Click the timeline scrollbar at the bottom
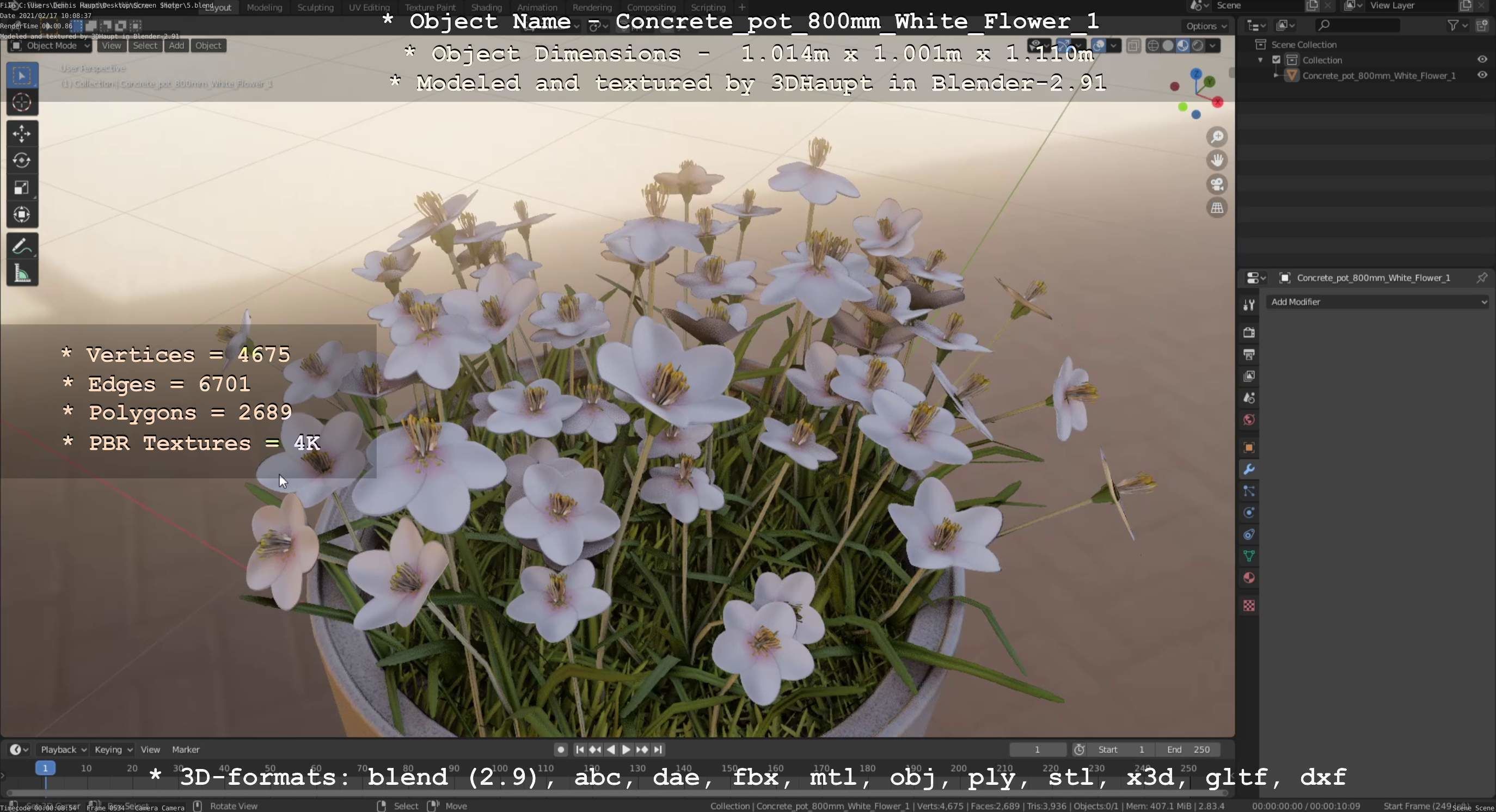This screenshot has height=812, width=1496. [616, 792]
